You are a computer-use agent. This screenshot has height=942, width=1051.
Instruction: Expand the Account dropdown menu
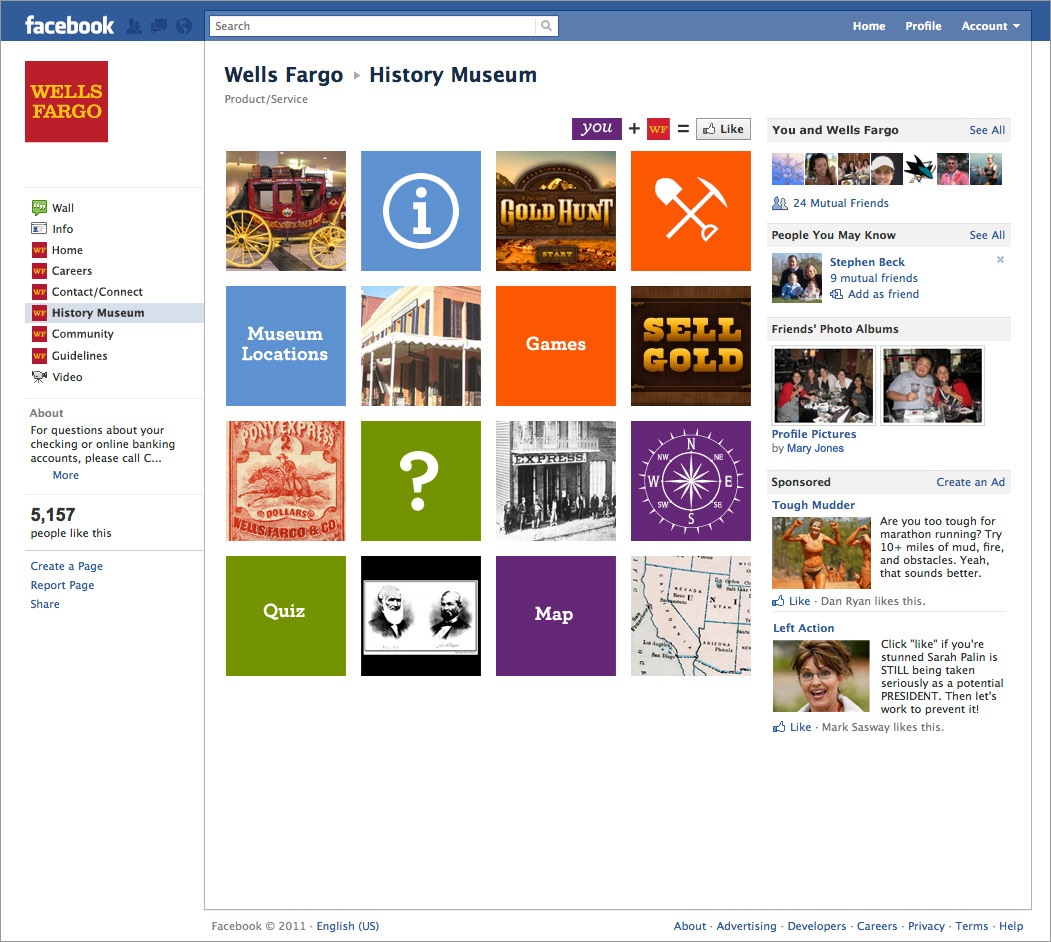991,26
